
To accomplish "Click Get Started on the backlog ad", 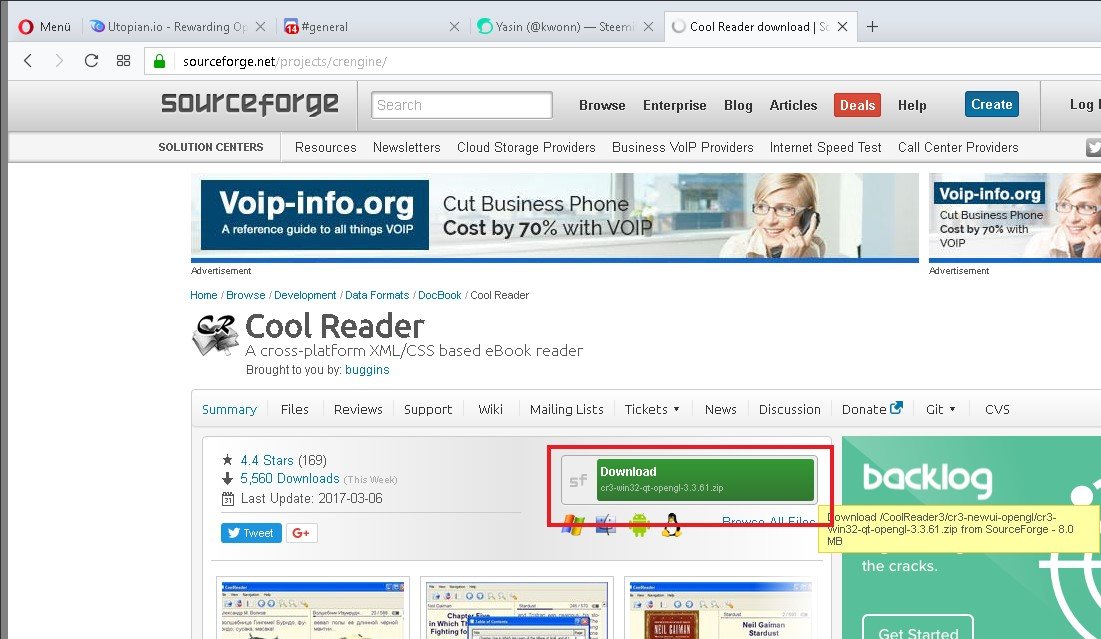I will tap(918, 629).
